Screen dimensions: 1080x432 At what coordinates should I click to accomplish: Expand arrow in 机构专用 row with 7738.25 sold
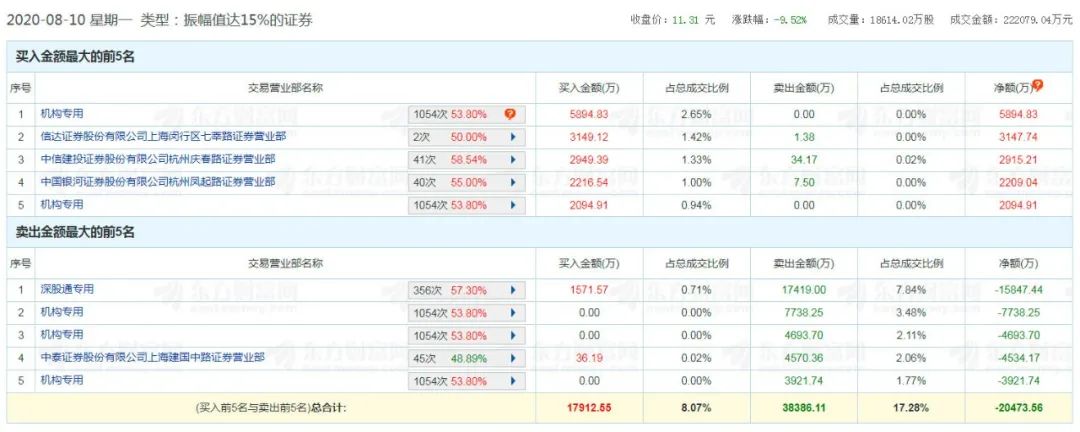[513, 312]
